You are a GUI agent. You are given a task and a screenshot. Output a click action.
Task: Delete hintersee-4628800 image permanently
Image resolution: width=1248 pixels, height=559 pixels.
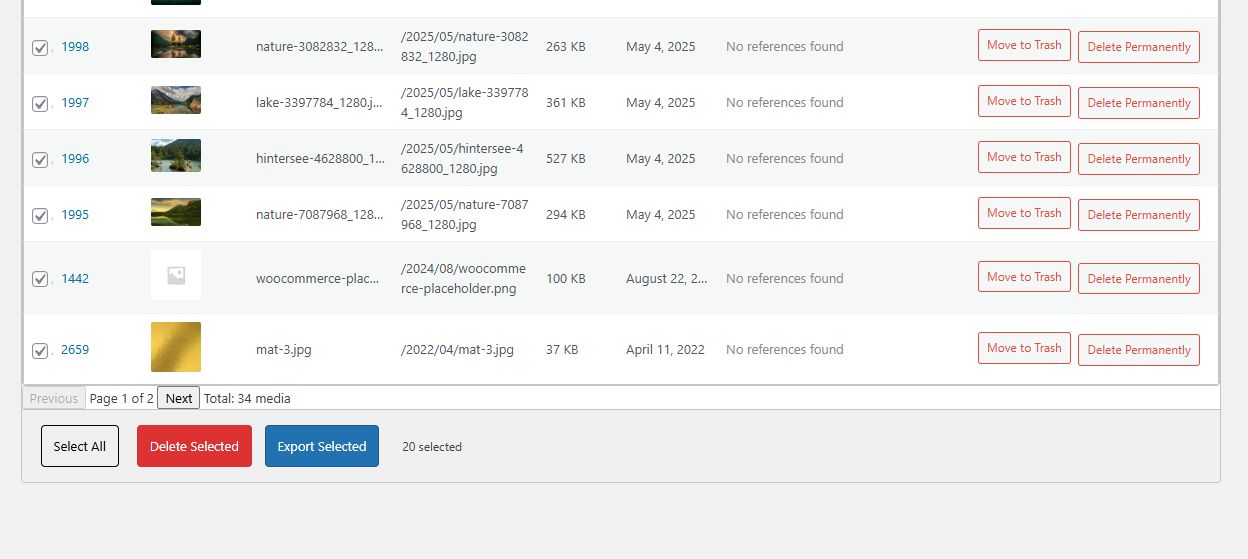1139,159
